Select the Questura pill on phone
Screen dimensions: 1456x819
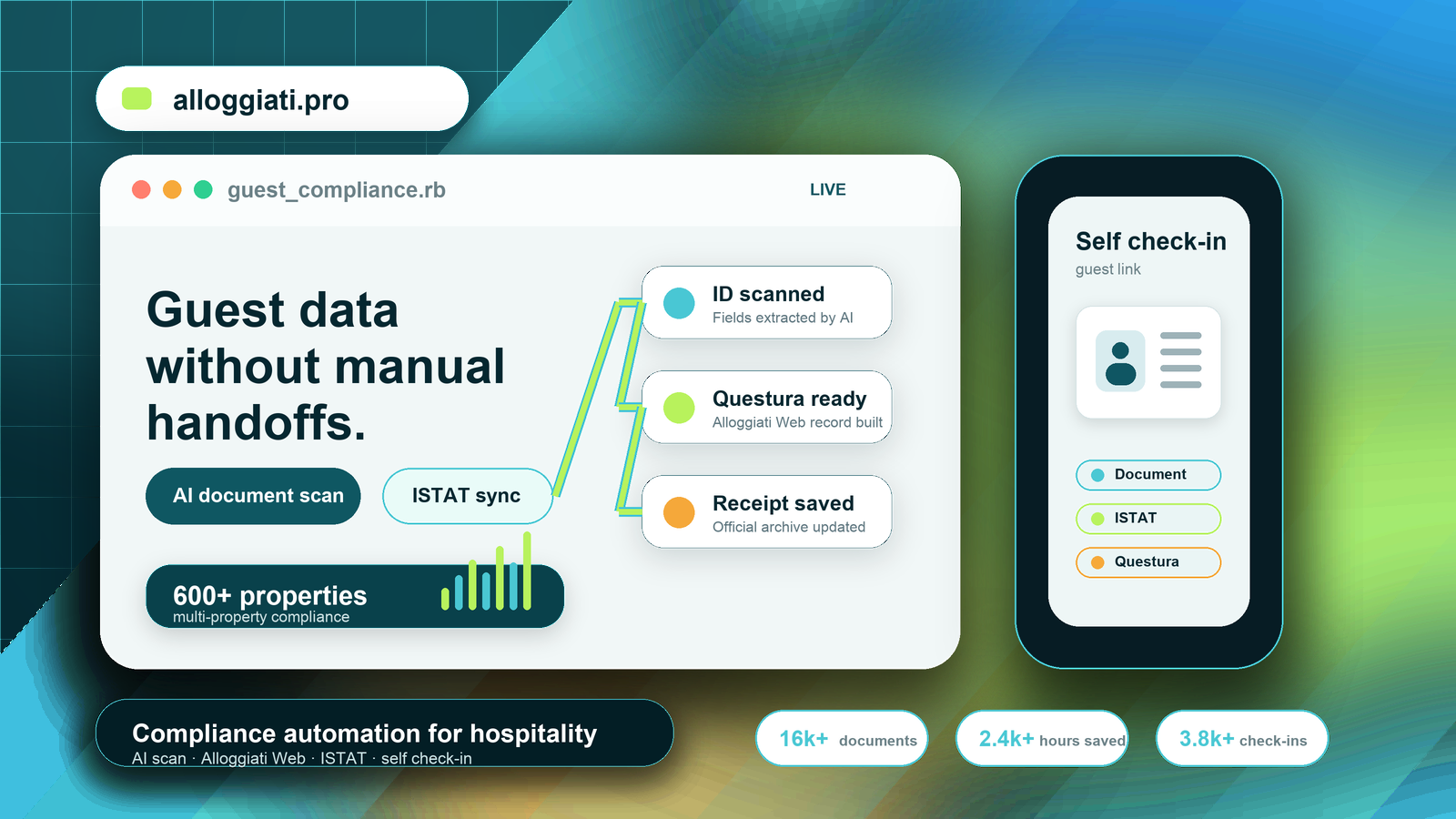[x=1148, y=562]
